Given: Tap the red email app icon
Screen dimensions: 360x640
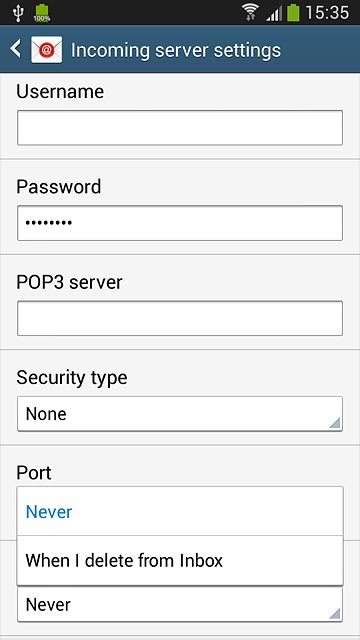Looking at the screenshot, I should coord(47,50).
